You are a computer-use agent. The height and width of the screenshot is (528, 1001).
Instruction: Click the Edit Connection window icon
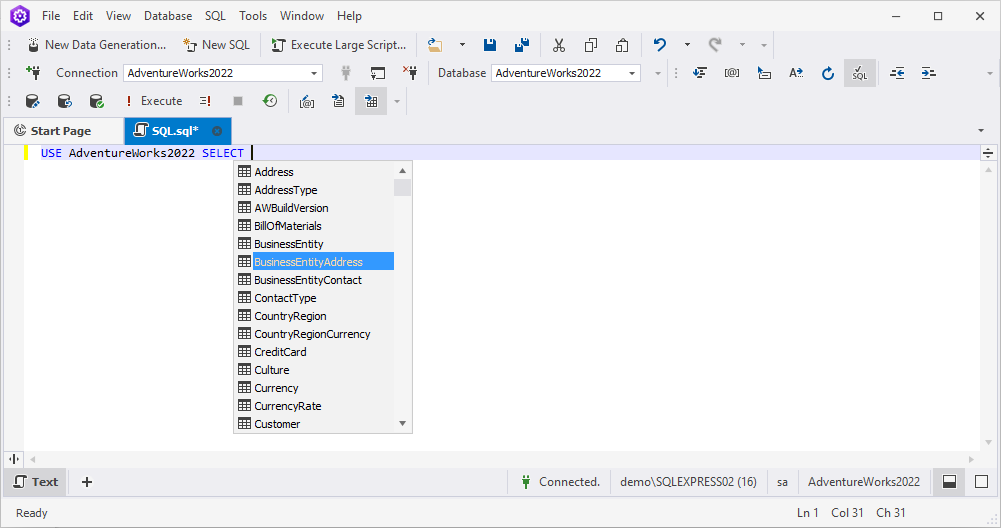(378, 73)
